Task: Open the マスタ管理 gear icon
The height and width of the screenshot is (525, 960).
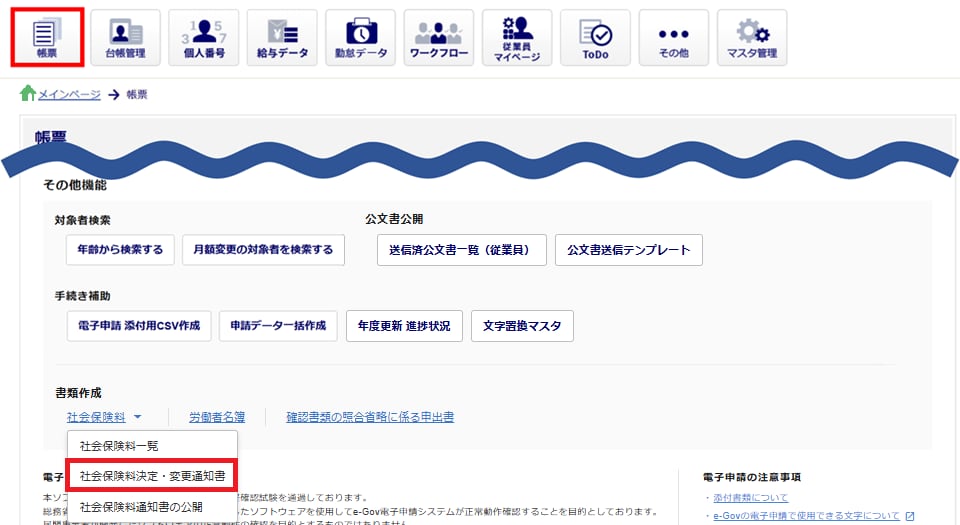Action: click(751, 38)
